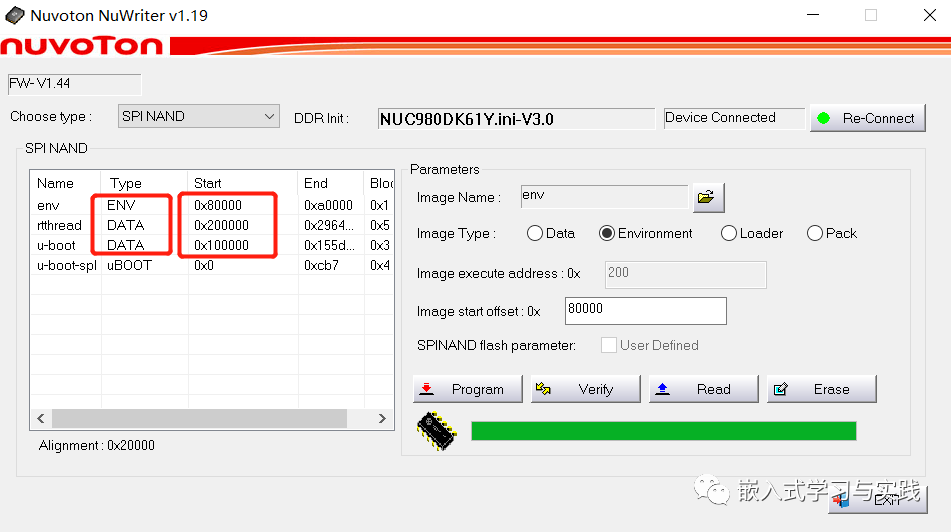Click the table's right scroll arrow
This screenshot has width=951, height=532.
[382, 419]
